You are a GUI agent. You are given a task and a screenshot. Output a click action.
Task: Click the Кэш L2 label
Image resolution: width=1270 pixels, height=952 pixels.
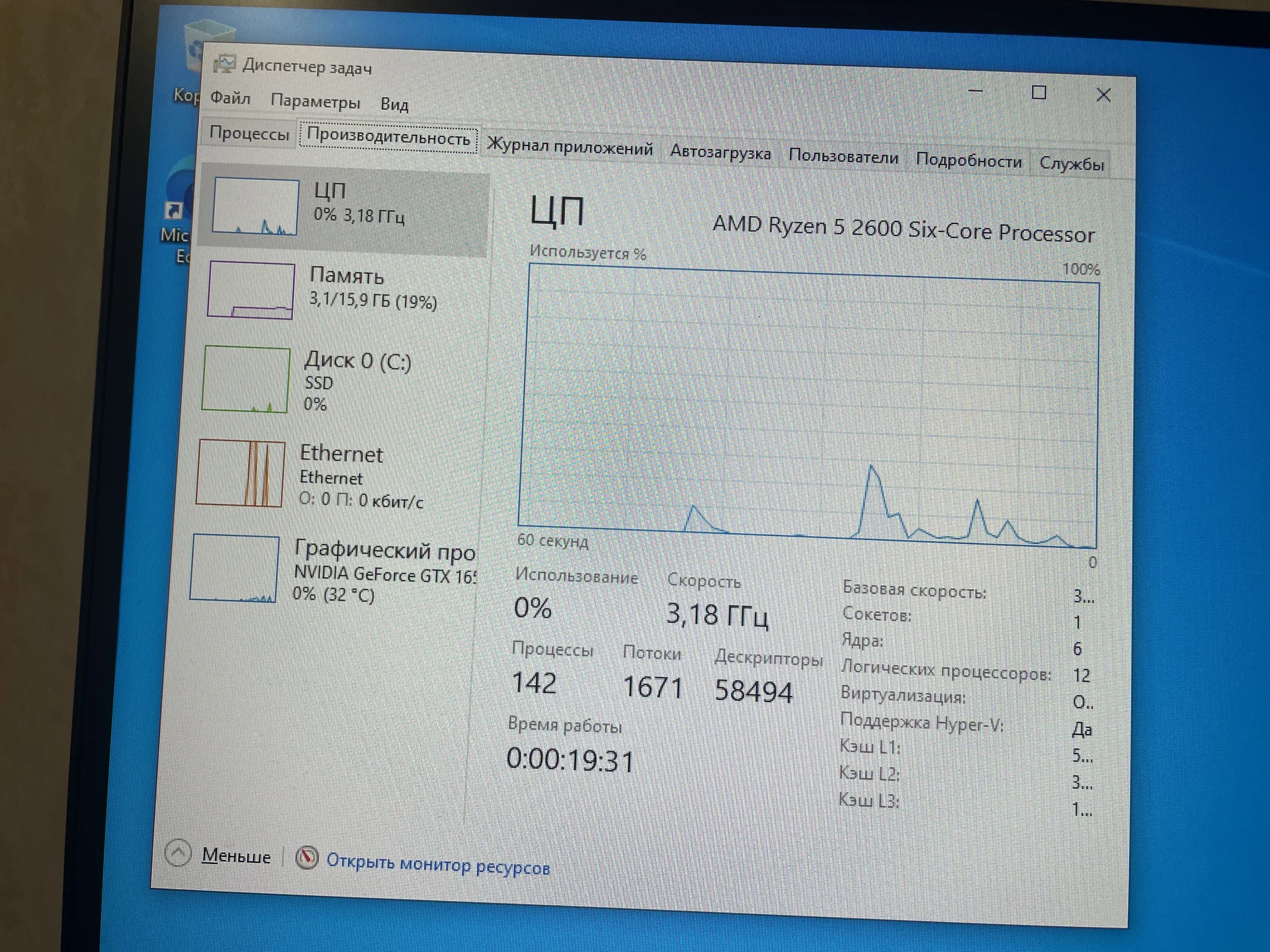(869, 773)
